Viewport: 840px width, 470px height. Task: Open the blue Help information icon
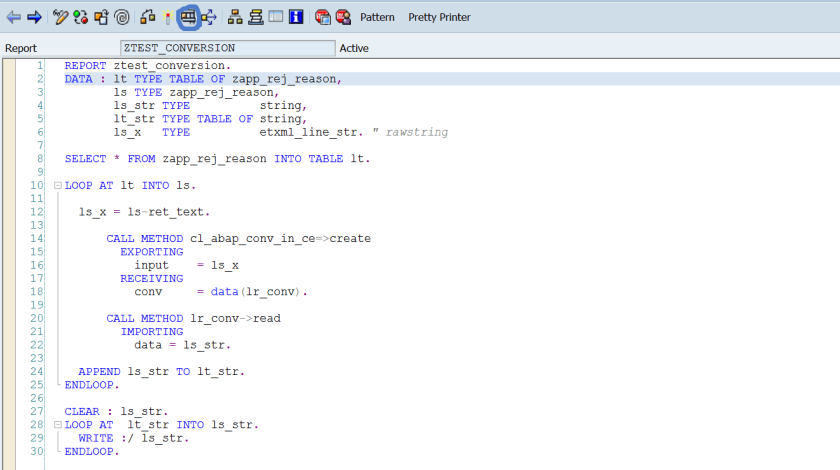coord(296,17)
